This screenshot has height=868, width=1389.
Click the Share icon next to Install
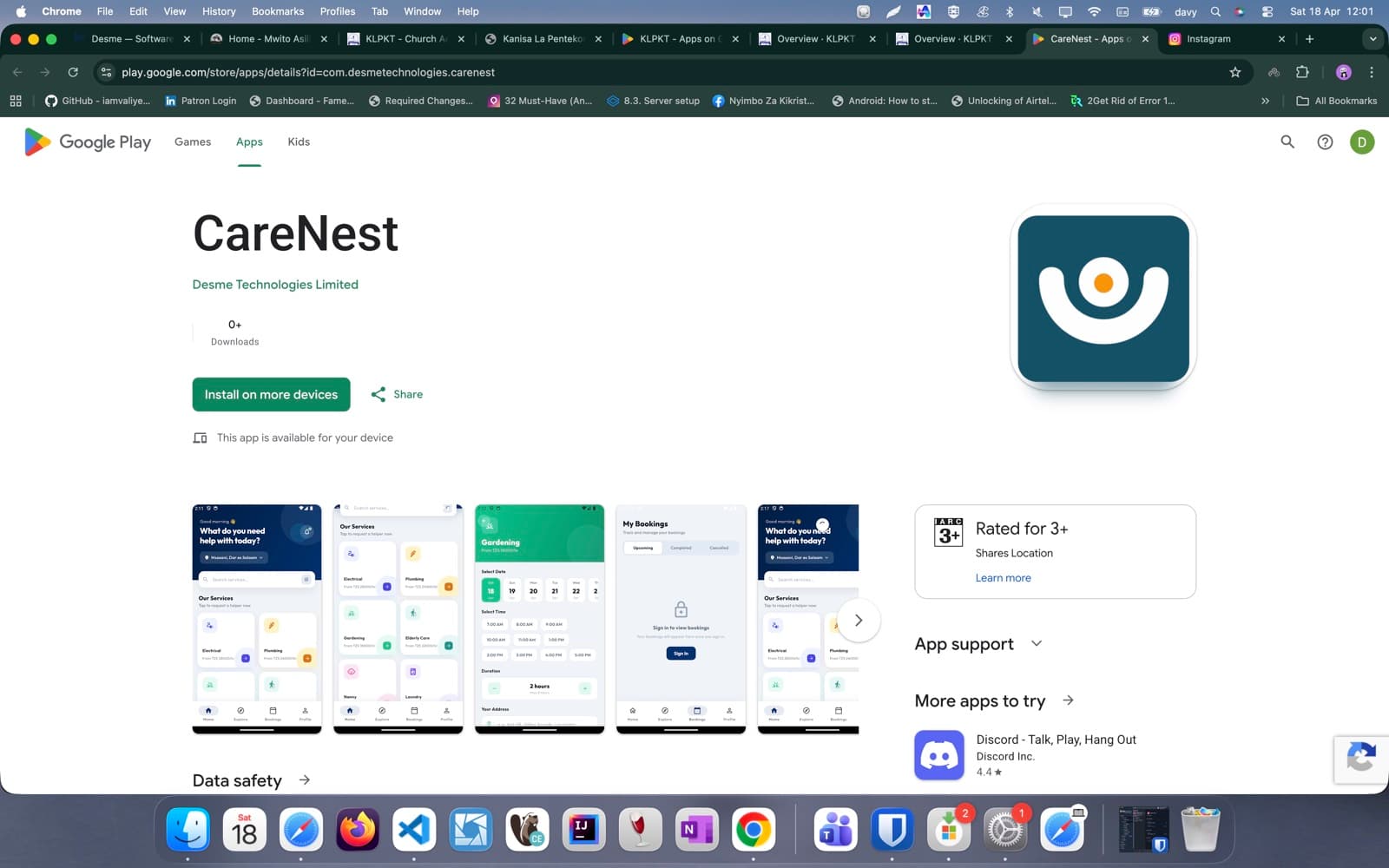379,394
